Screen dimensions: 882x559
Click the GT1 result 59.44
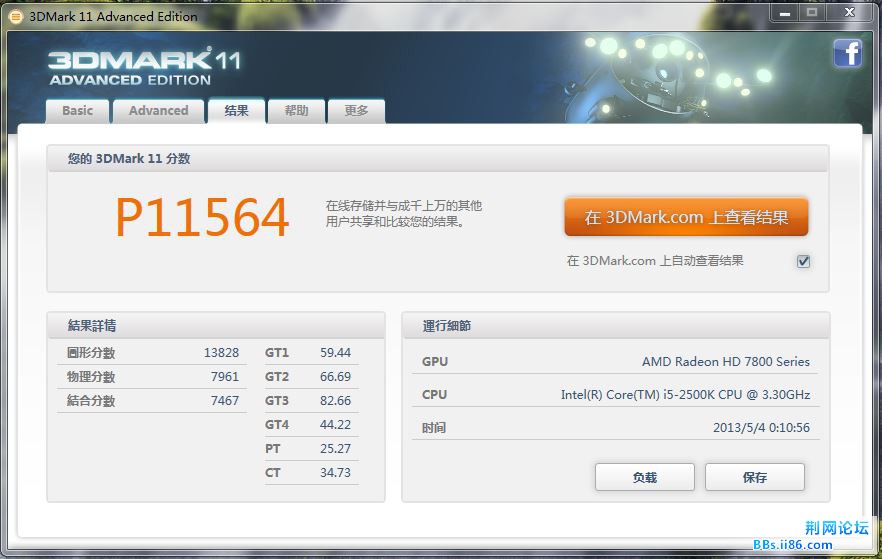pyautogui.click(x=335, y=353)
